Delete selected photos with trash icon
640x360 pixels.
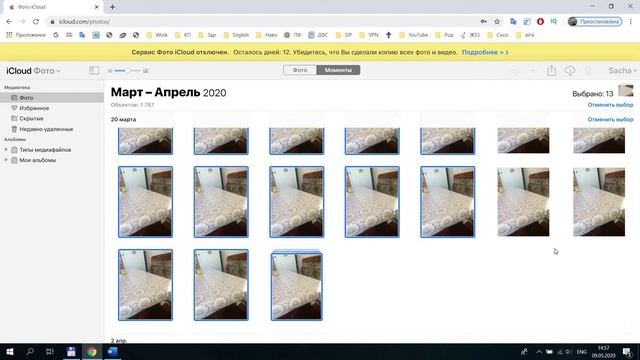pos(588,71)
